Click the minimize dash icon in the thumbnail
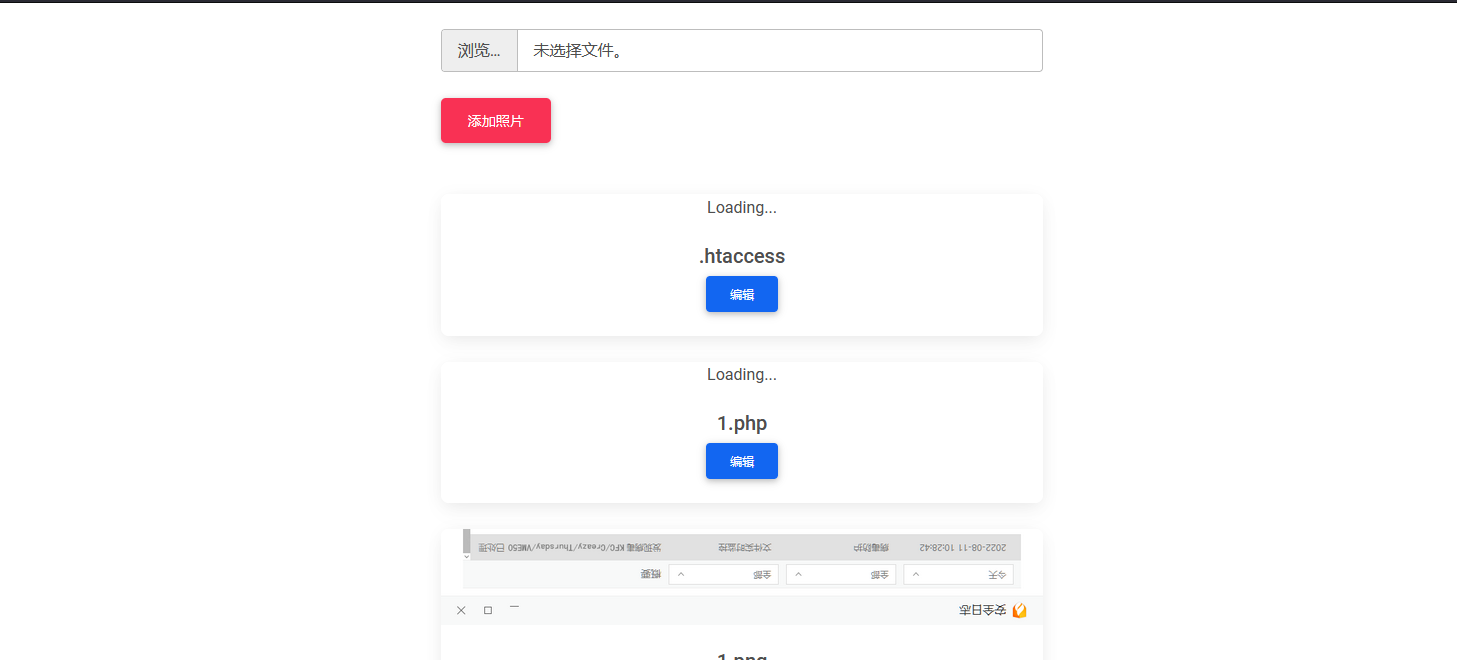The width and height of the screenshot is (1457, 660). coord(514,607)
